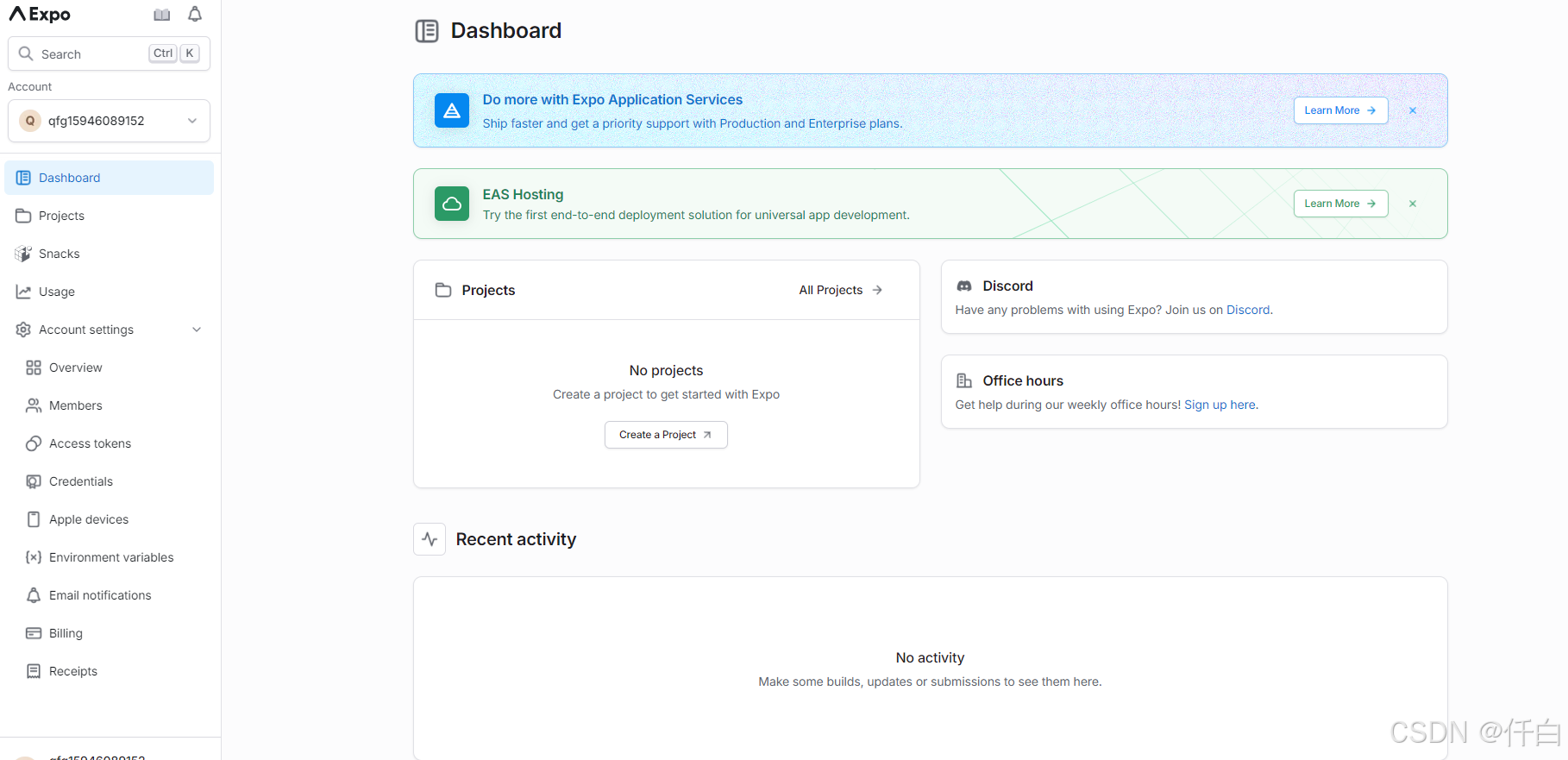Click the Members people icon

pyautogui.click(x=34, y=405)
